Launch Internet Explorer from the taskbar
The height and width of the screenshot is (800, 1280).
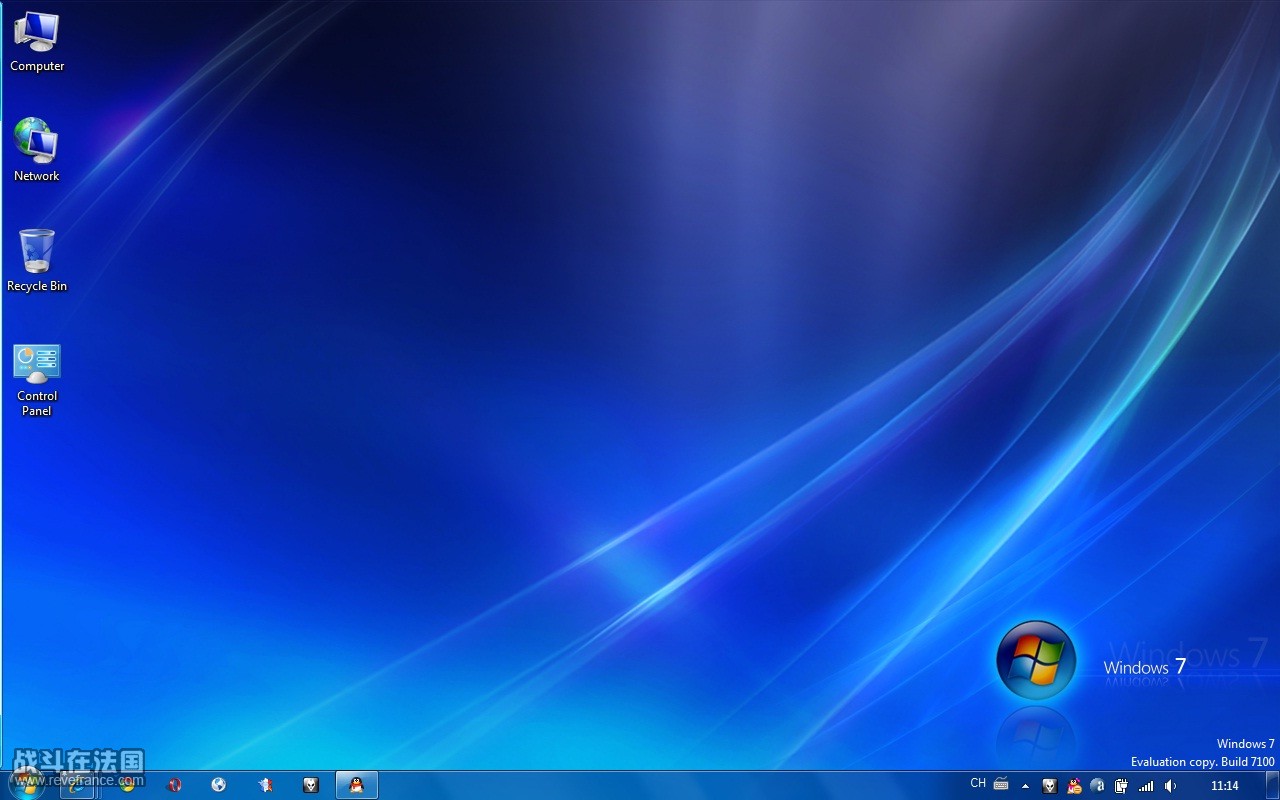(77, 785)
